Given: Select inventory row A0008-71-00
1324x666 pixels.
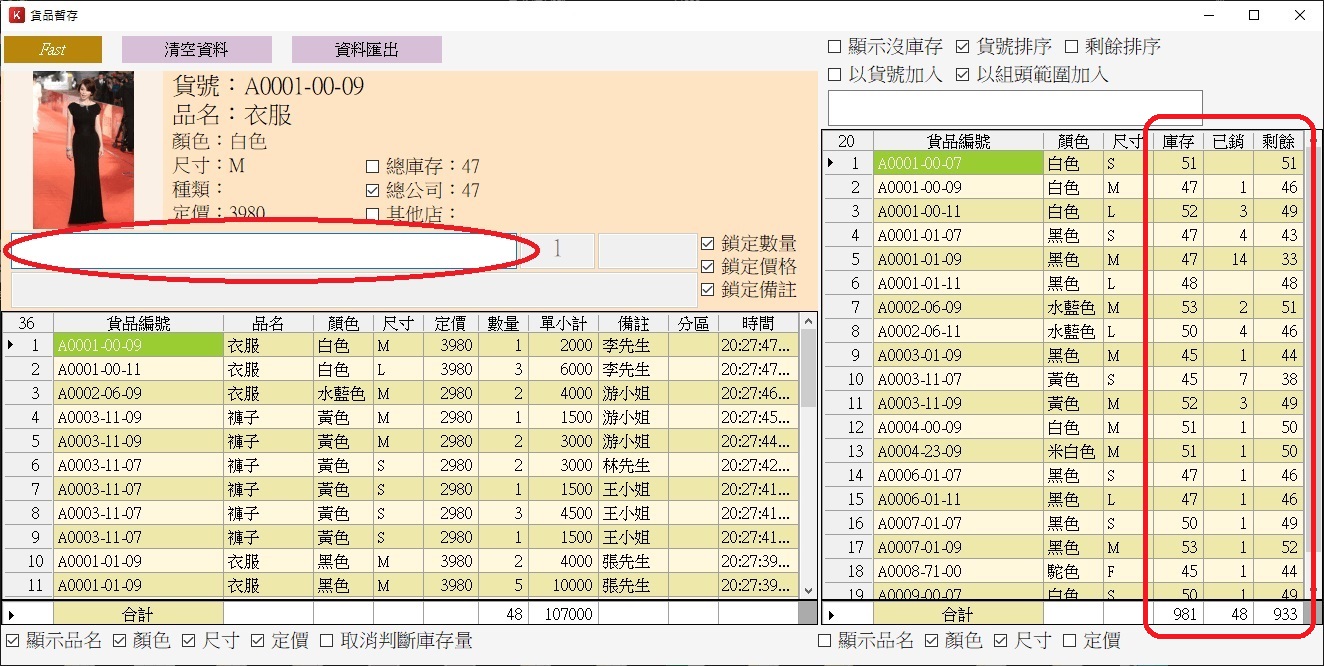Looking at the screenshot, I should click(957, 571).
